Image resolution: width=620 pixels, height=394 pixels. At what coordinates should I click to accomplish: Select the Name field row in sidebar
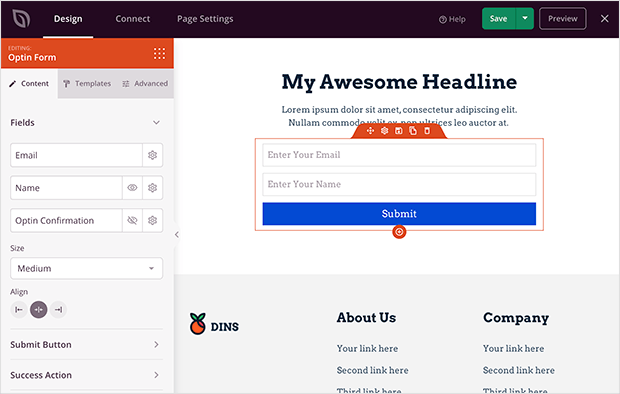(66, 188)
